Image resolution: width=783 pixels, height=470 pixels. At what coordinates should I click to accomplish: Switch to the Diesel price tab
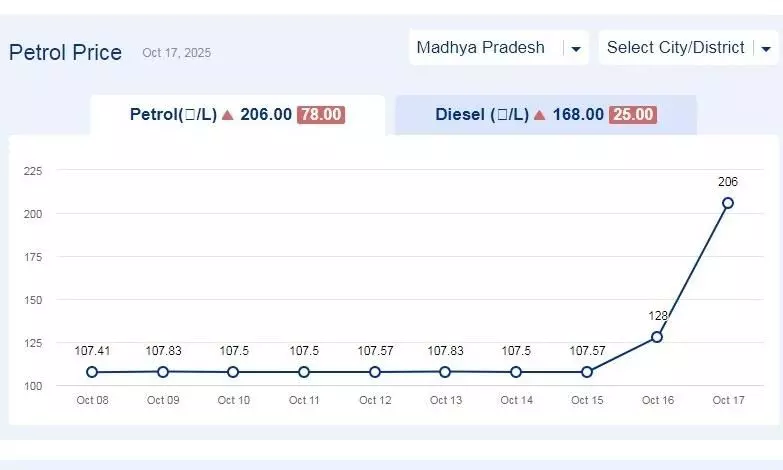[x=545, y=115]
